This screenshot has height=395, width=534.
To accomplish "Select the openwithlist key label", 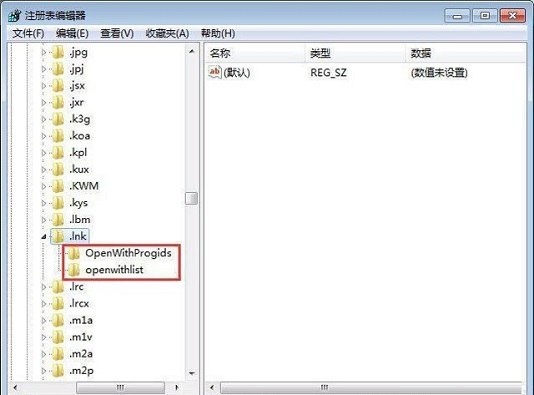I will click(x=114, y=270).
